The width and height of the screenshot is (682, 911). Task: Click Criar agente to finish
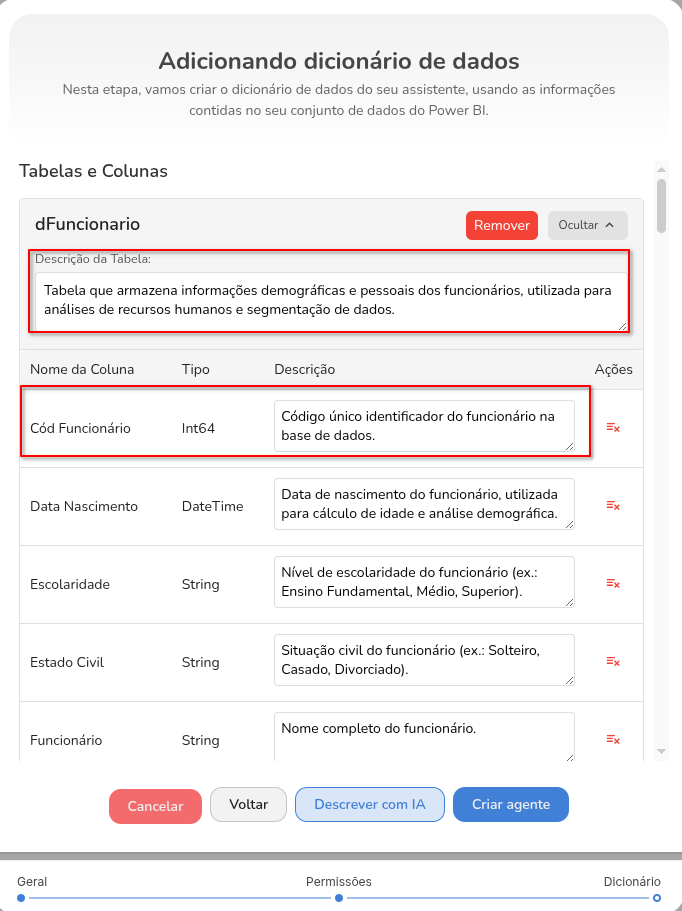[510, 806]
